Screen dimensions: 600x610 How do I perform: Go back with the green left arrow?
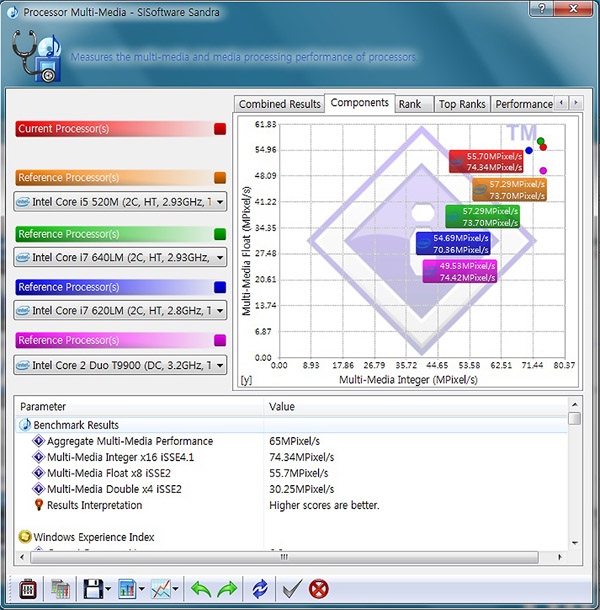[201, 589]
